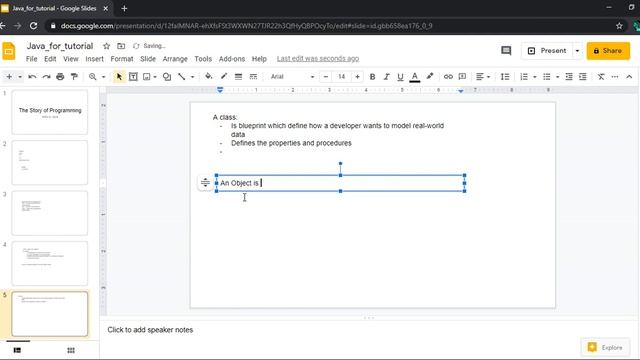Click the numbered list icon
The width and height of the screenshot is (640, 360).
tap(524, 76)
